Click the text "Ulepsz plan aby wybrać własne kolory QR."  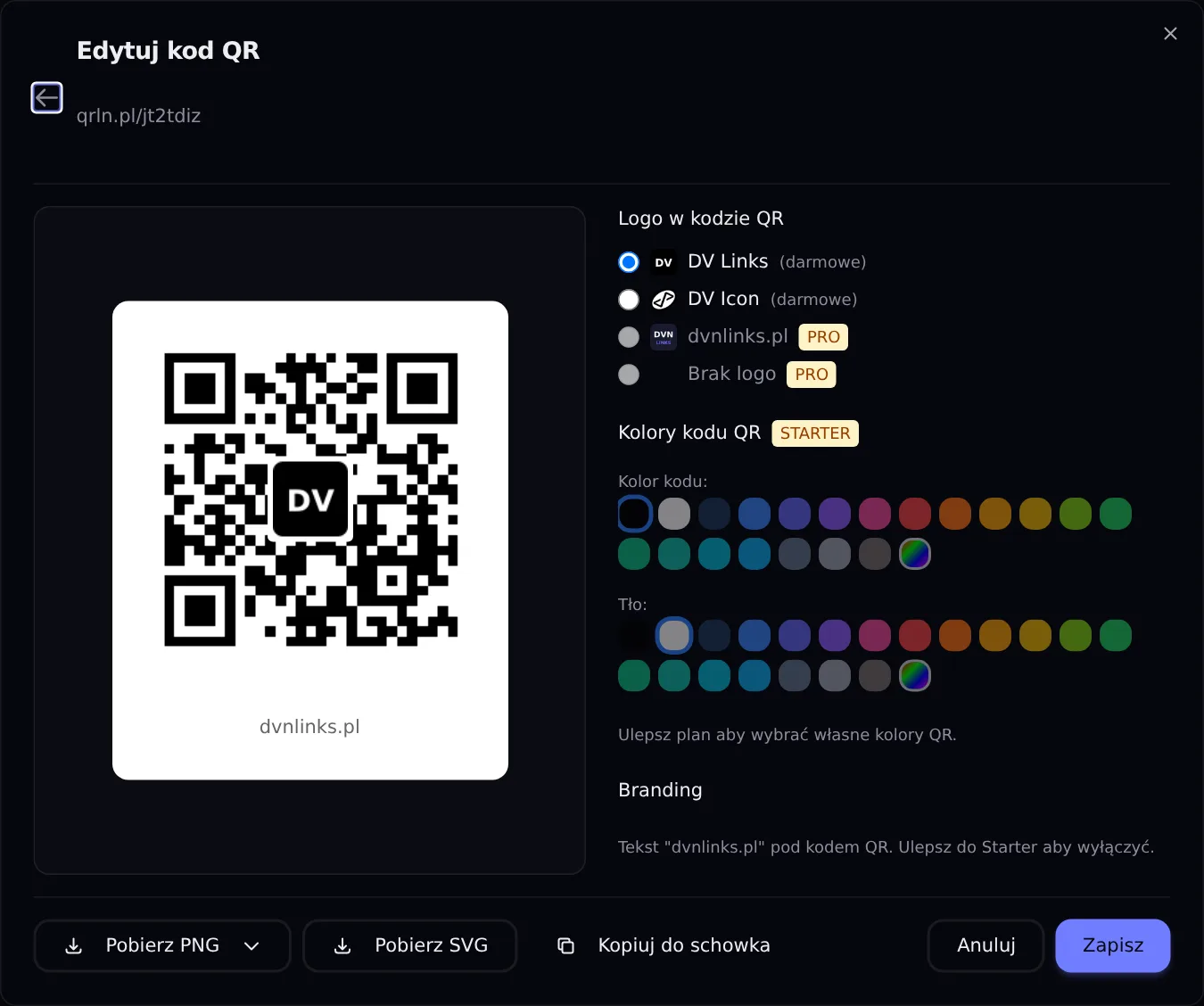pyautogui.click(x=787, y=735)
